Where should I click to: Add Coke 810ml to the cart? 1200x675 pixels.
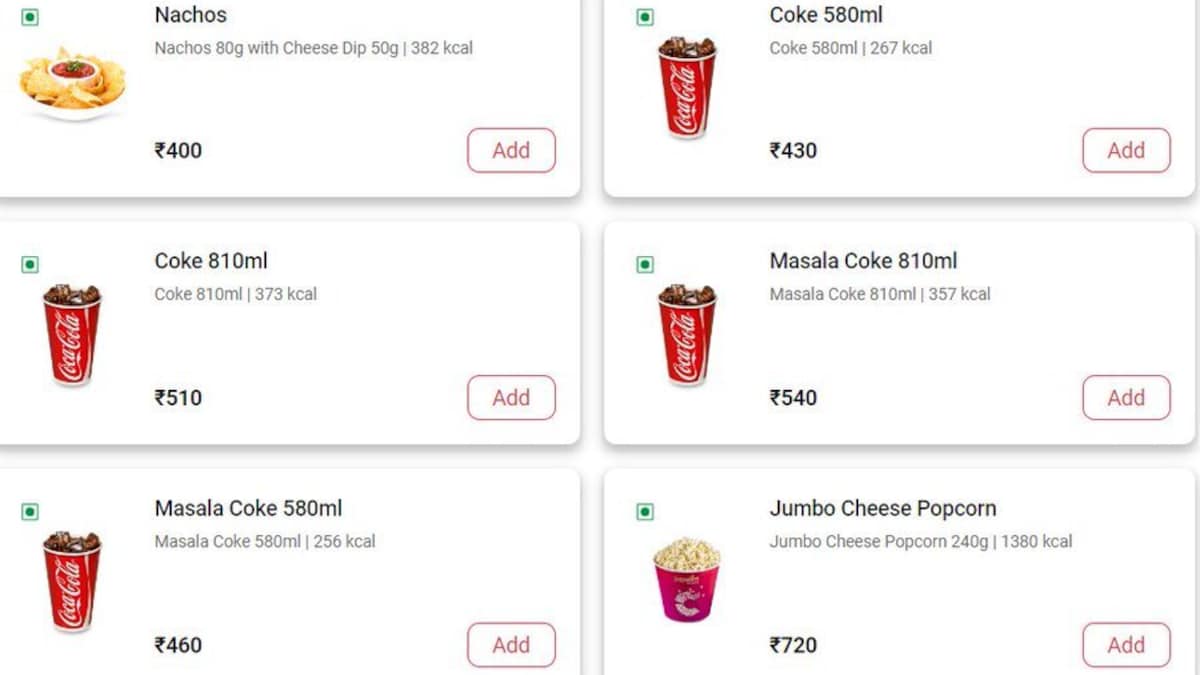tap(511, 397)
